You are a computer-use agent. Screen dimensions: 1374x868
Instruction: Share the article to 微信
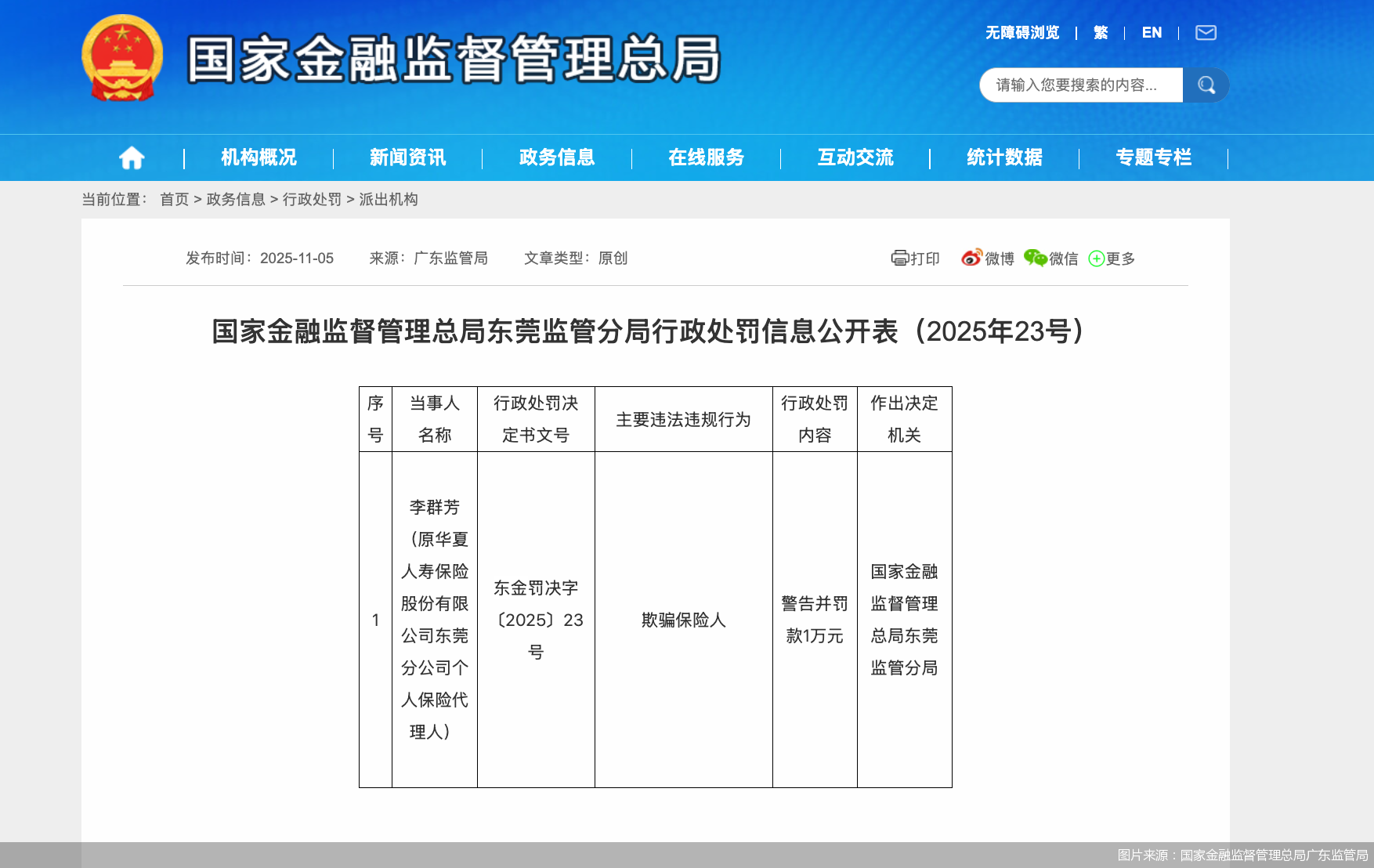tap(1053, 259)
